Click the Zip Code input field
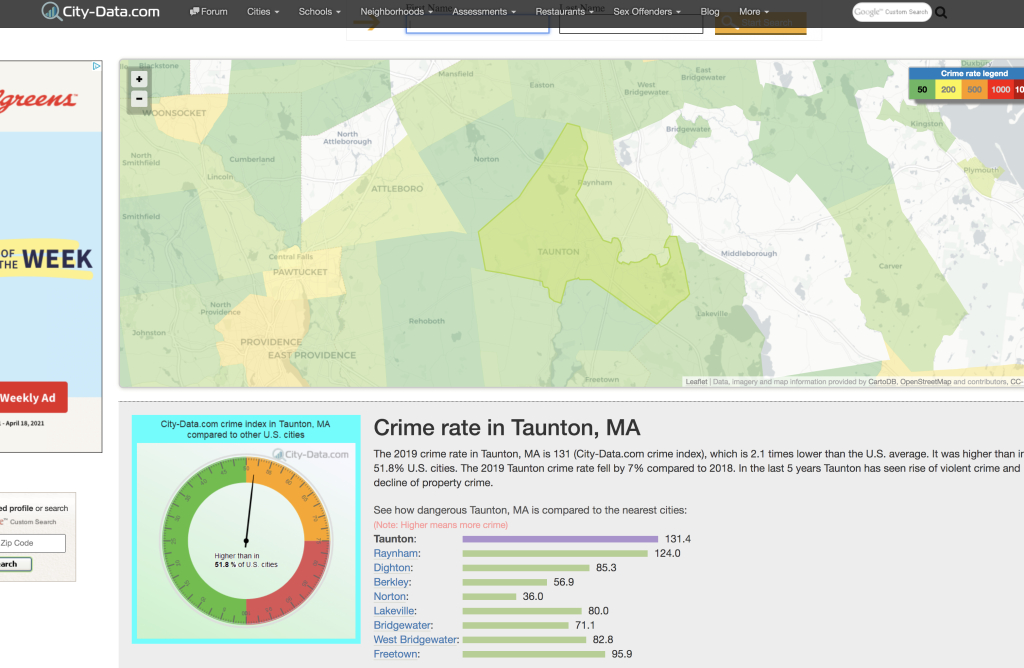This screenshot has height=668, width=1024. [31, 543]
